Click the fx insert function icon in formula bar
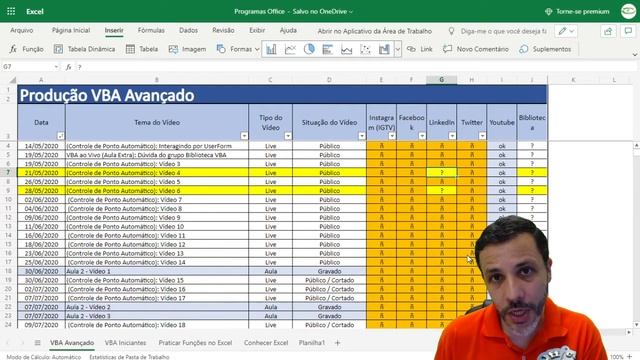The width and height of the screenshot is (640, 360). coord(69,67)
